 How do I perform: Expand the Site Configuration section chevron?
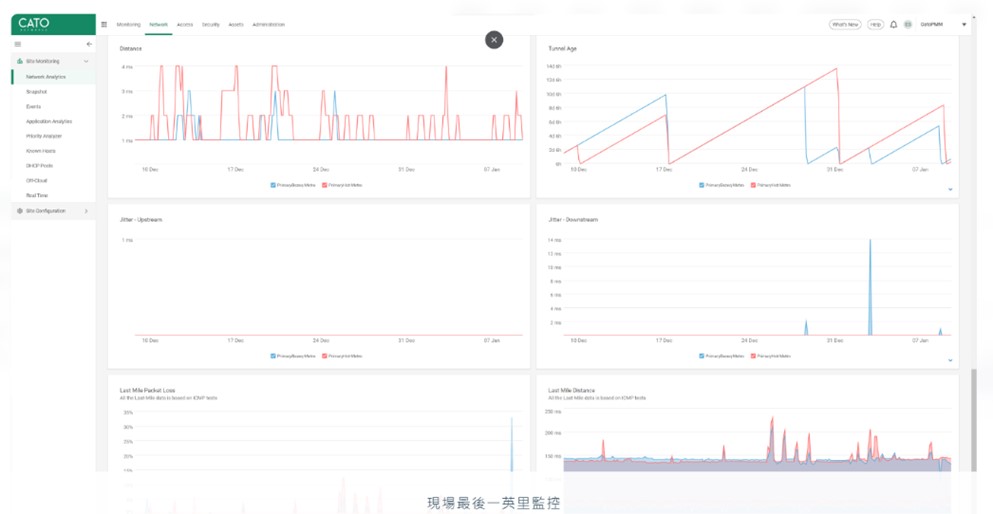coord(87,211)
